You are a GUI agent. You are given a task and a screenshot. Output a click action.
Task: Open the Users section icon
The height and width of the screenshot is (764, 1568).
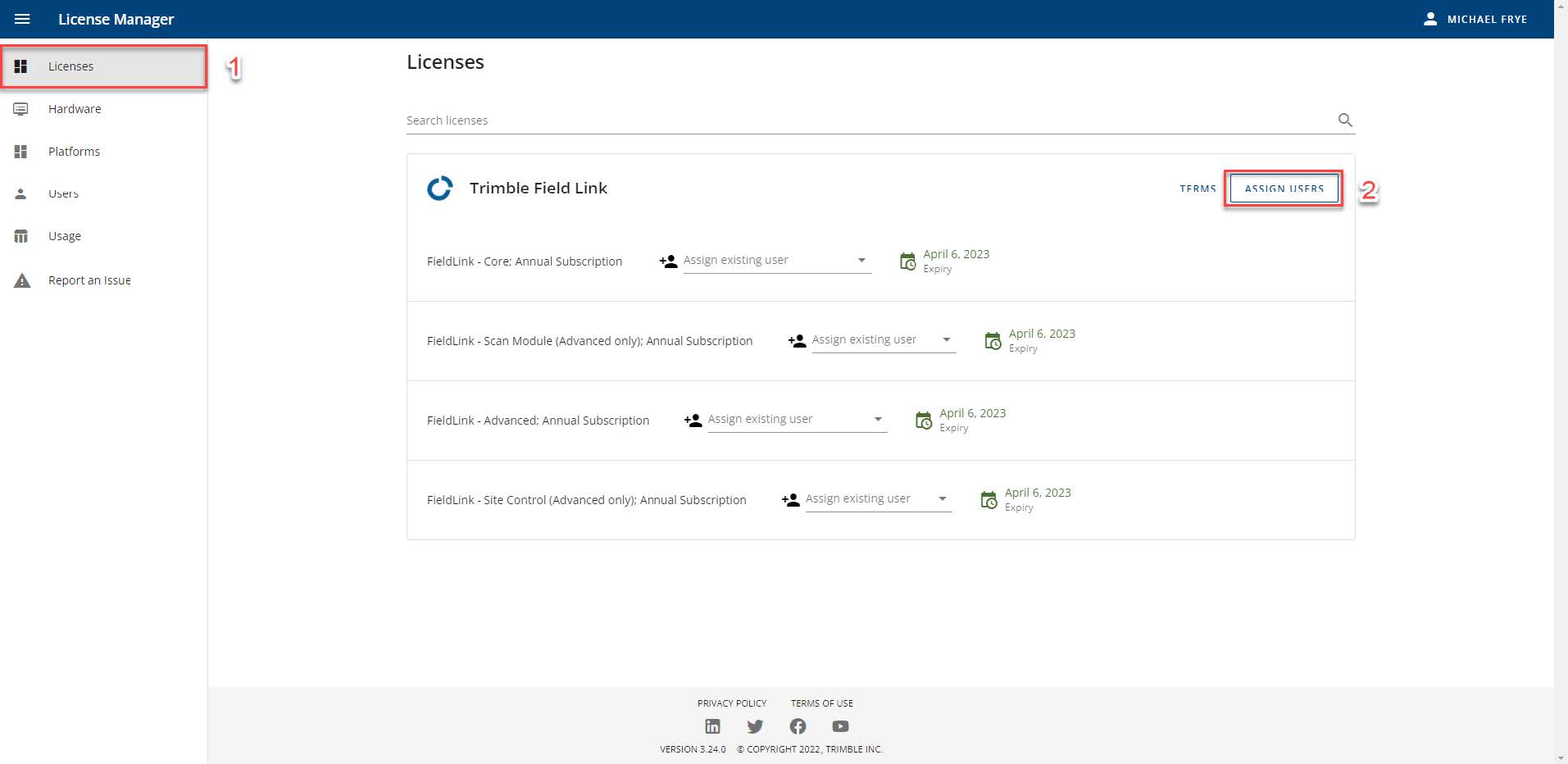(x=21, y=193)
